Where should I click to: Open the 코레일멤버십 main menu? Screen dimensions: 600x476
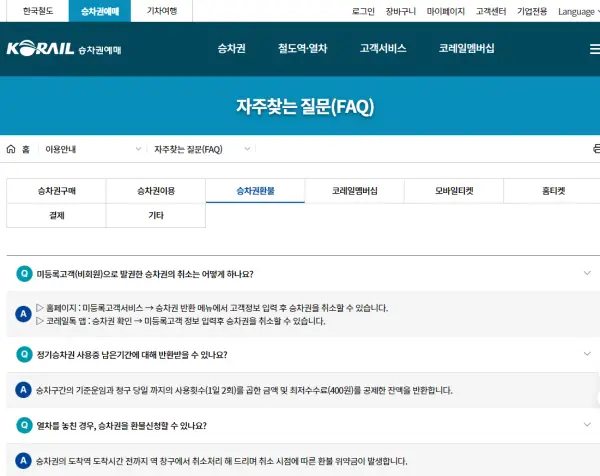click(466, 49)
